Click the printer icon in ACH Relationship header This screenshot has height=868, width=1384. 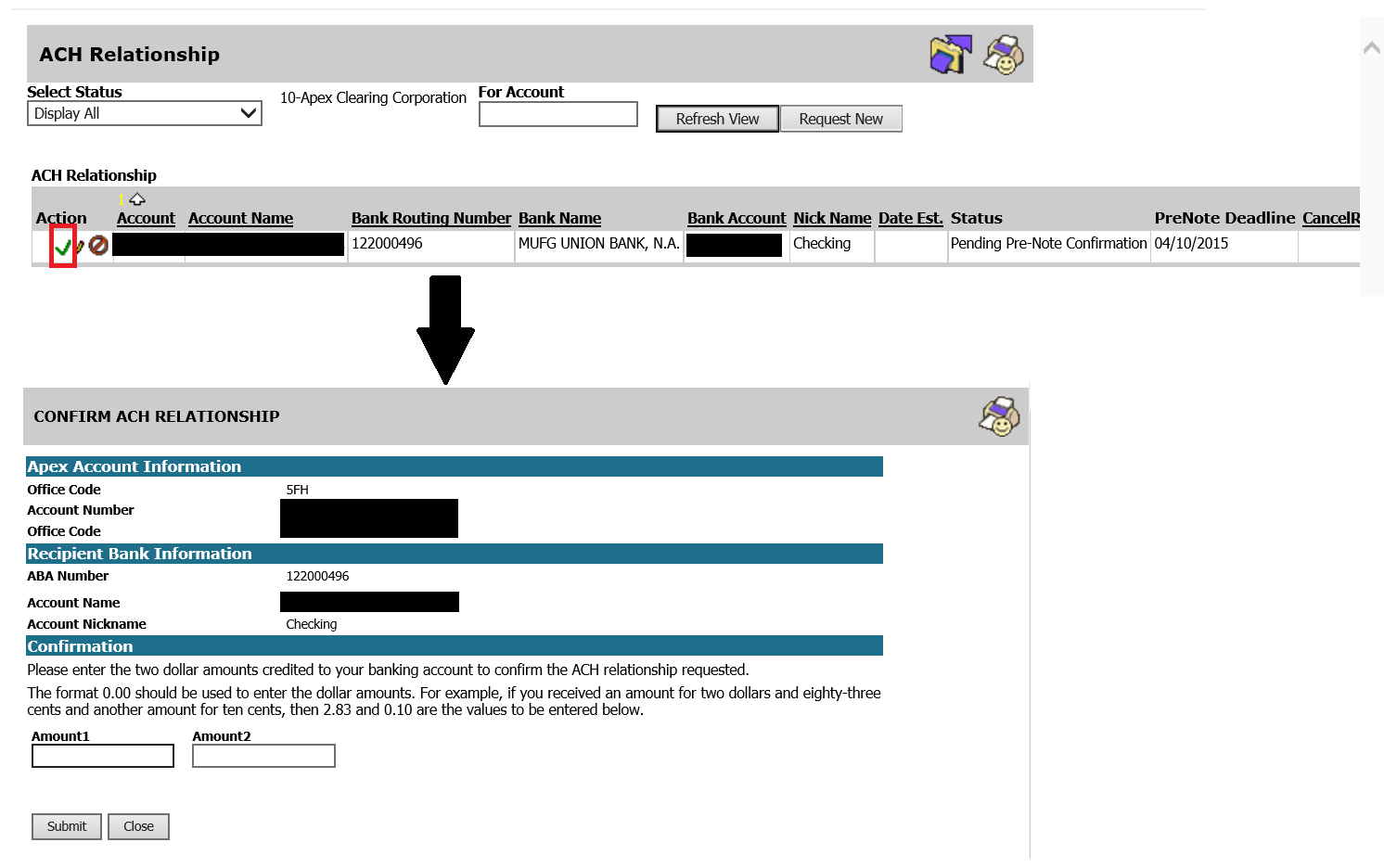1003,55
